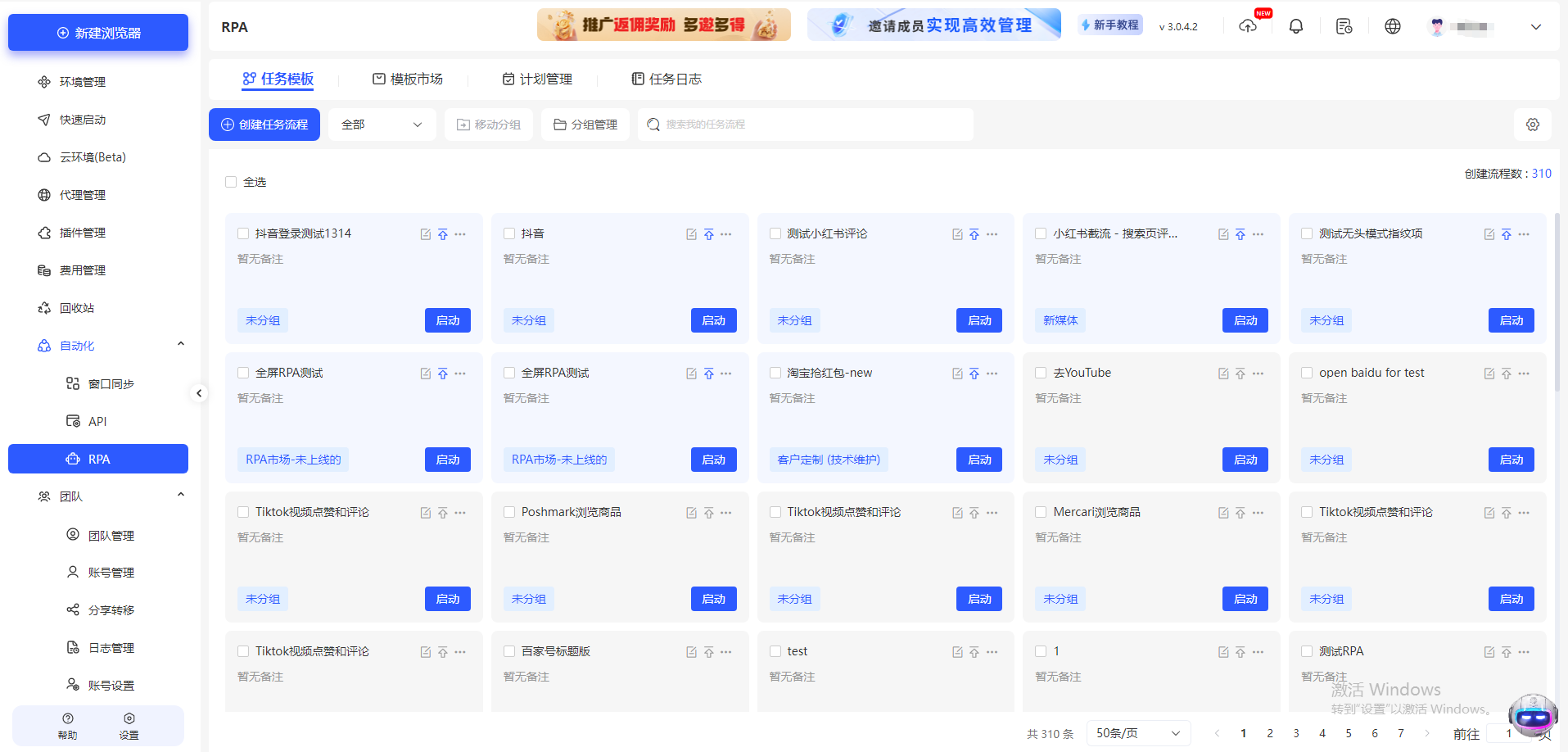The width and height of the screenshot is (1568, 752).
Task: Open the 全部 filter dropdown
Action: pyautogui.click(x=382, y=124)
